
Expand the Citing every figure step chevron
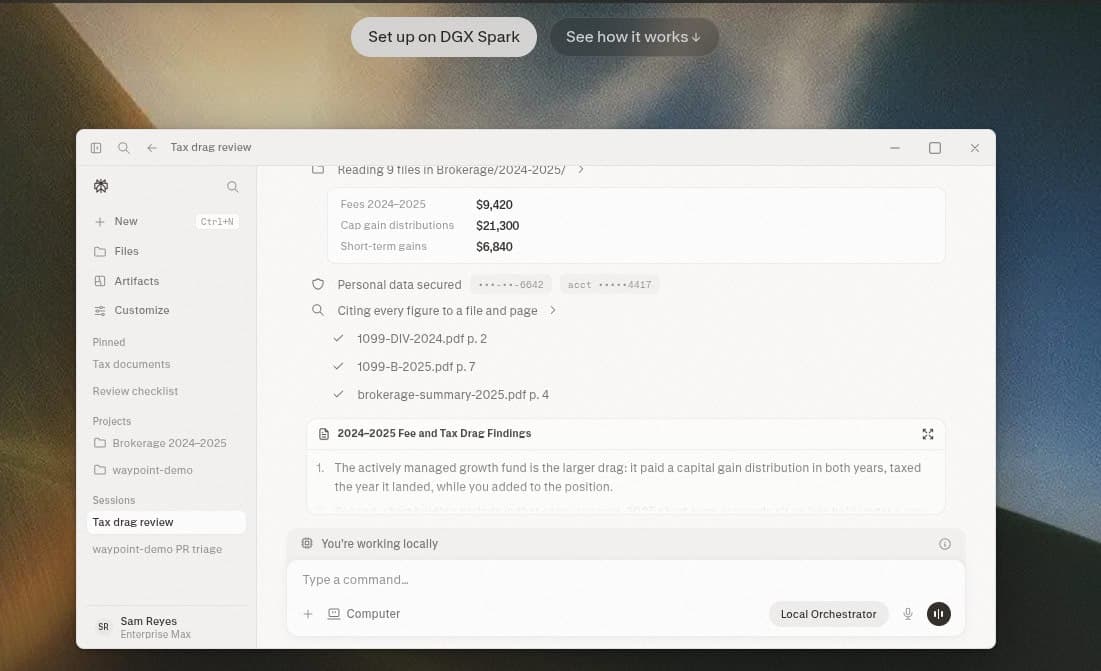553,310
